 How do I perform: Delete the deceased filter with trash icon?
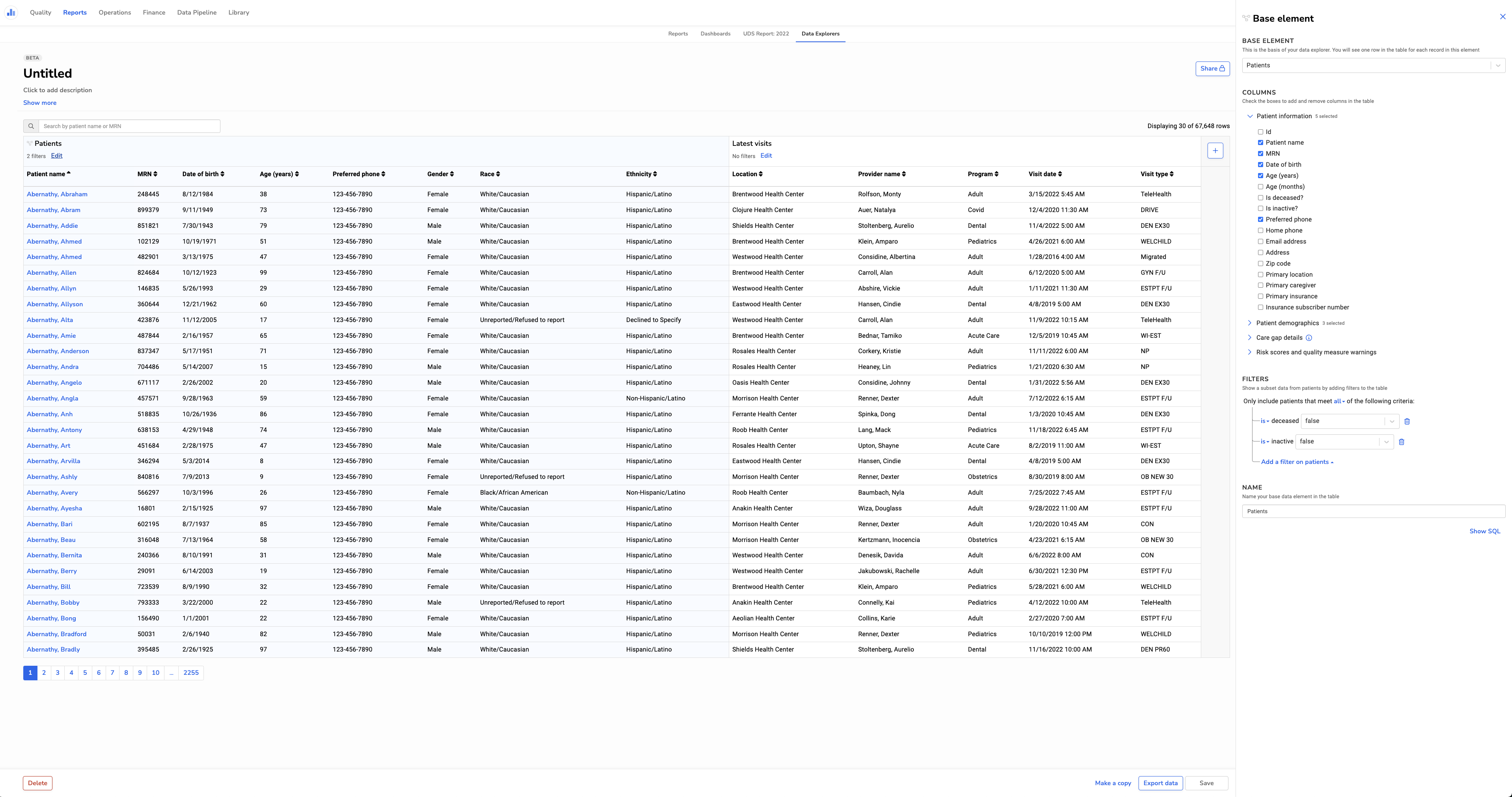coord(1407,421)
